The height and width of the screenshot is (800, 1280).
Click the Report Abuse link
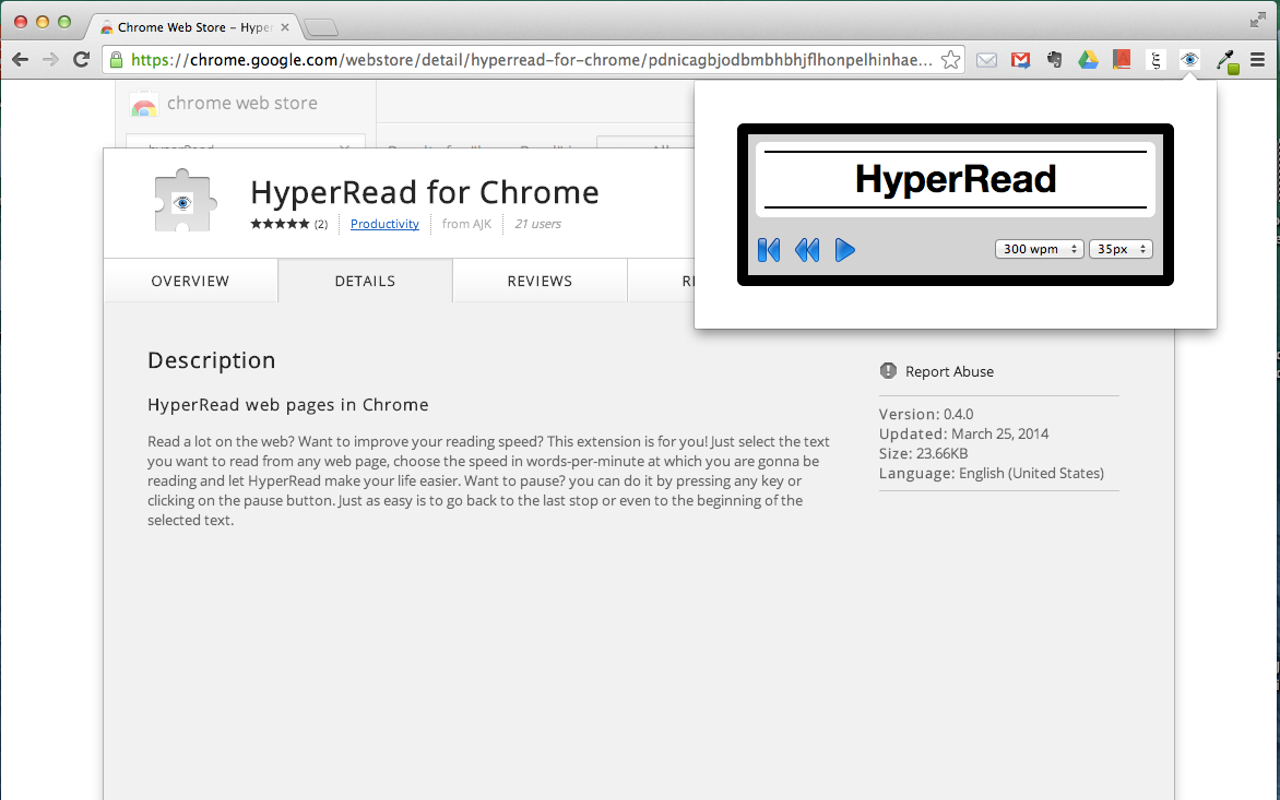tap(949, 371)
